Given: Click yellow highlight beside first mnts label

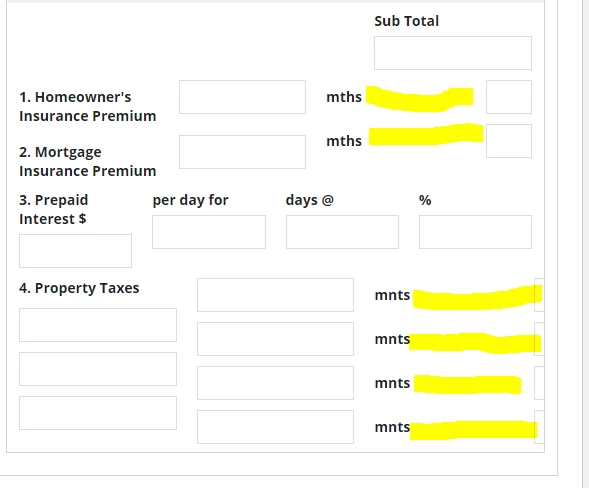Looking at the screenshot, I should [x=477, y=297].
